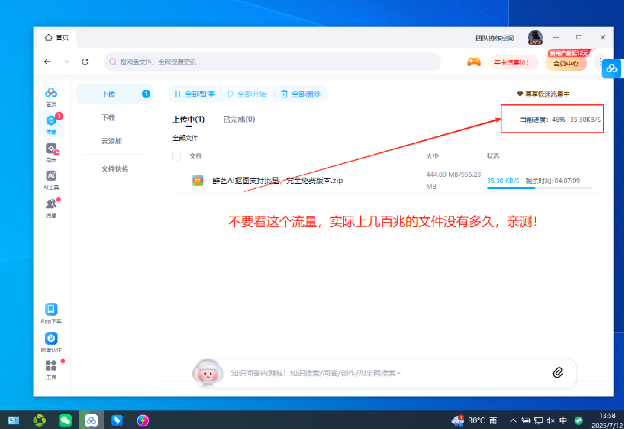Open the AI工具 sidebar icon
This screenshot has height=429, width=624.
coord(51,180)
